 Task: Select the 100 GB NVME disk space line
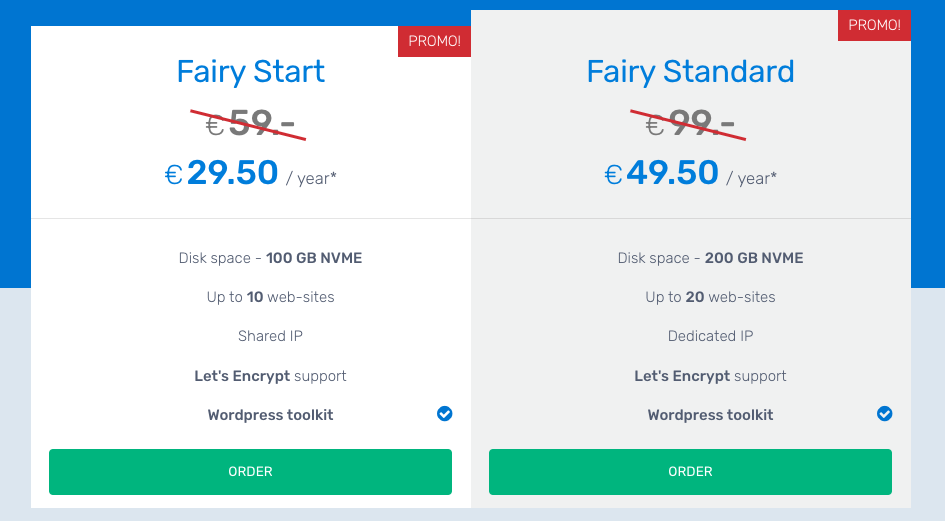(270, 258)
